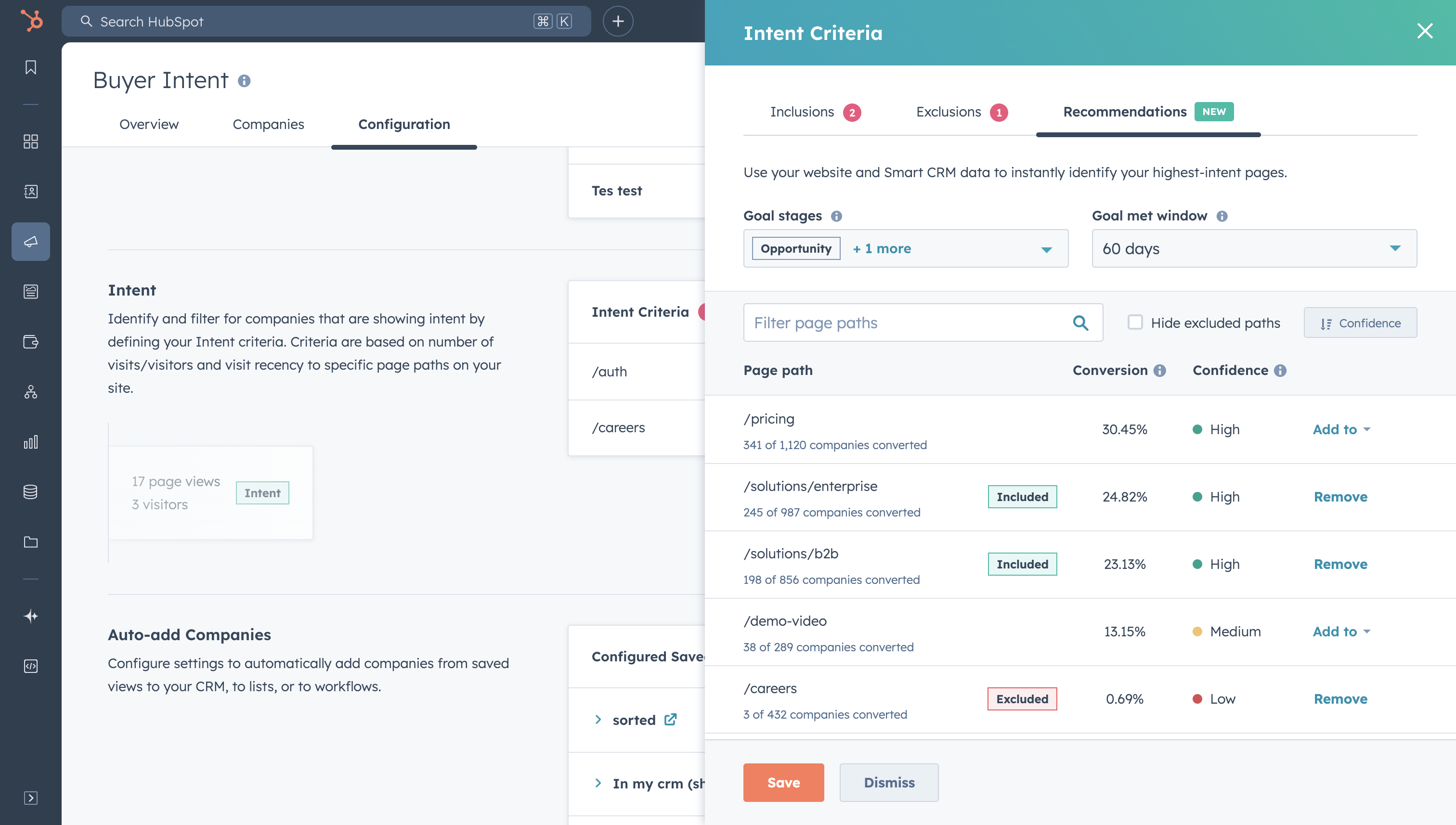Click the Breeze AI sparkle icon
Image resolution: width=1456 pixels, height=825 pixels.
[31, 616]
